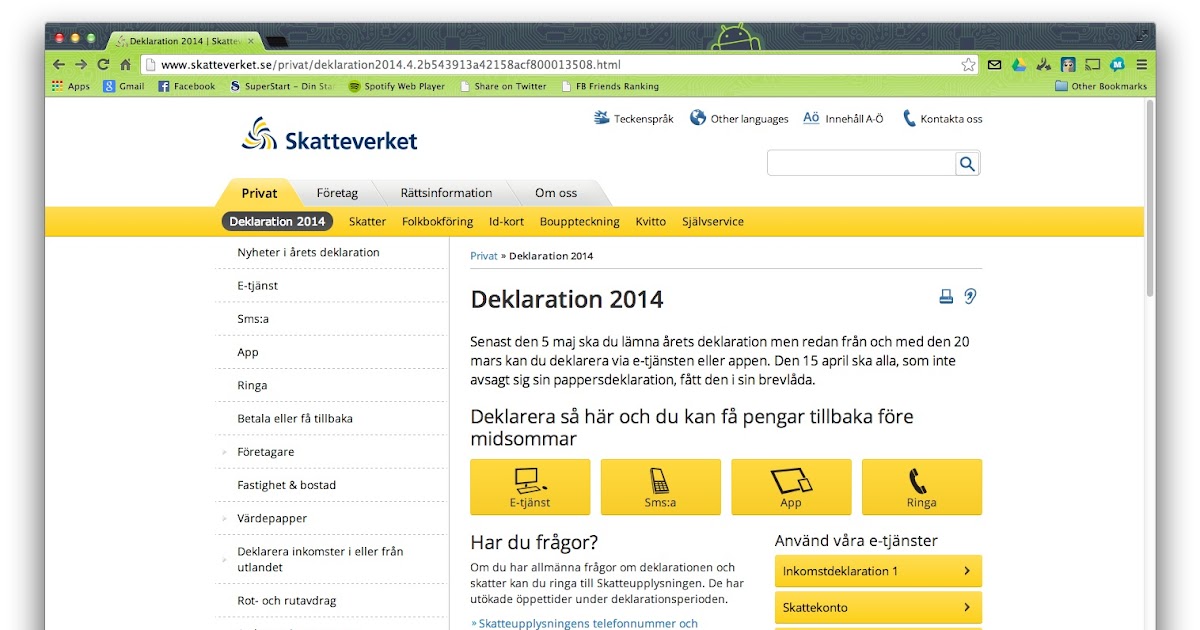Reload the page with the refresh icon
The height and width of the screenshot is (630, 1200).
click(103, 64)
